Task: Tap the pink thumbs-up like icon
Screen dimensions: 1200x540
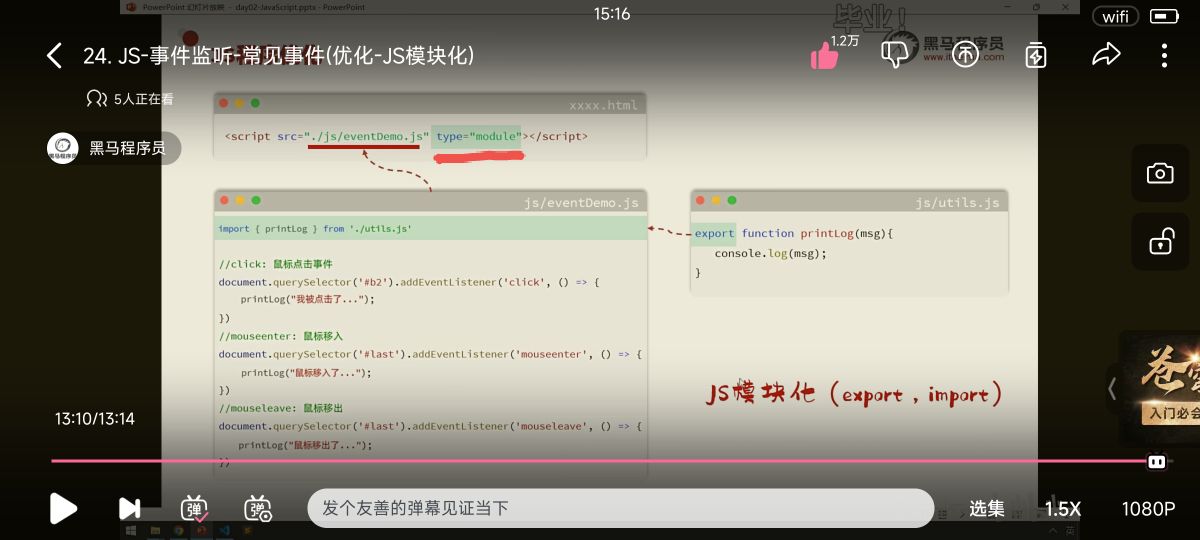Action: point(825,56)
